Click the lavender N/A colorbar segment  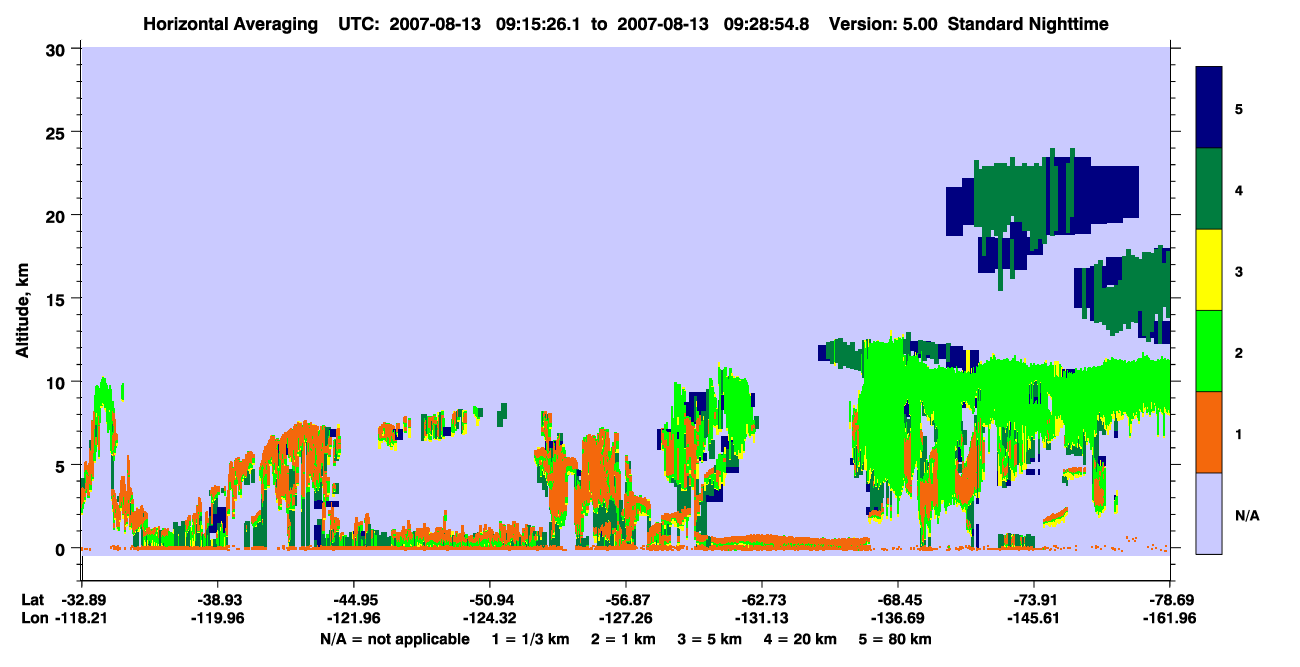[1209, 513]
